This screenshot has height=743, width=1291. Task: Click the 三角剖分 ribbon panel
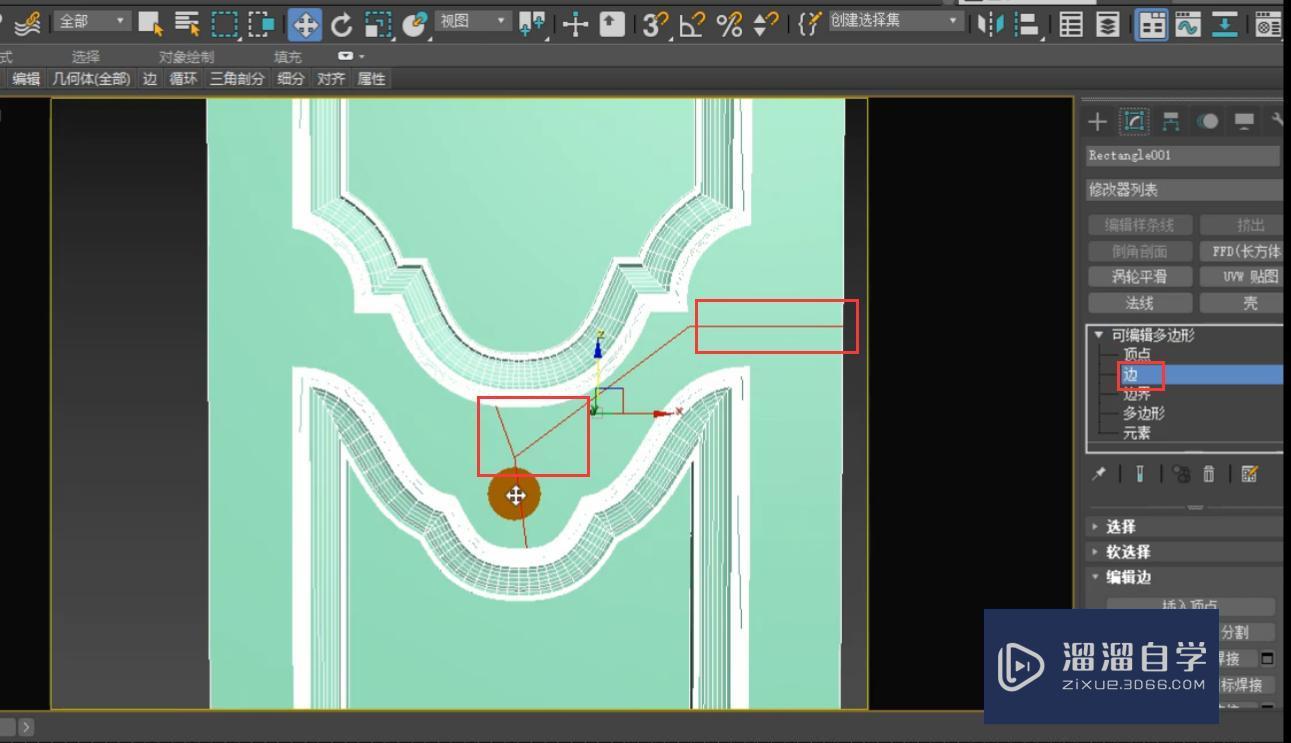pos(237,79)
